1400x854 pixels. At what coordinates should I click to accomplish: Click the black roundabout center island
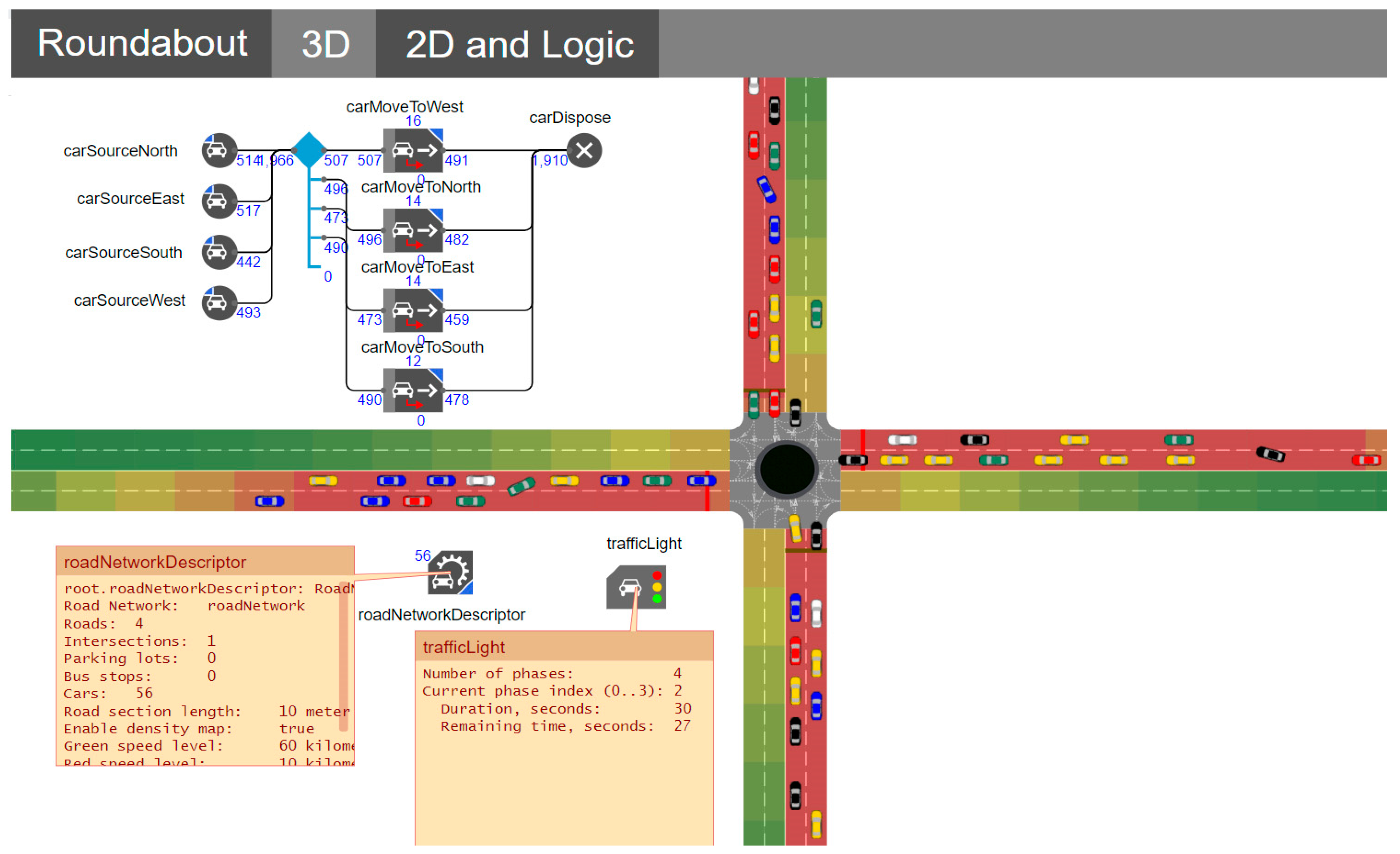point(787,469)
